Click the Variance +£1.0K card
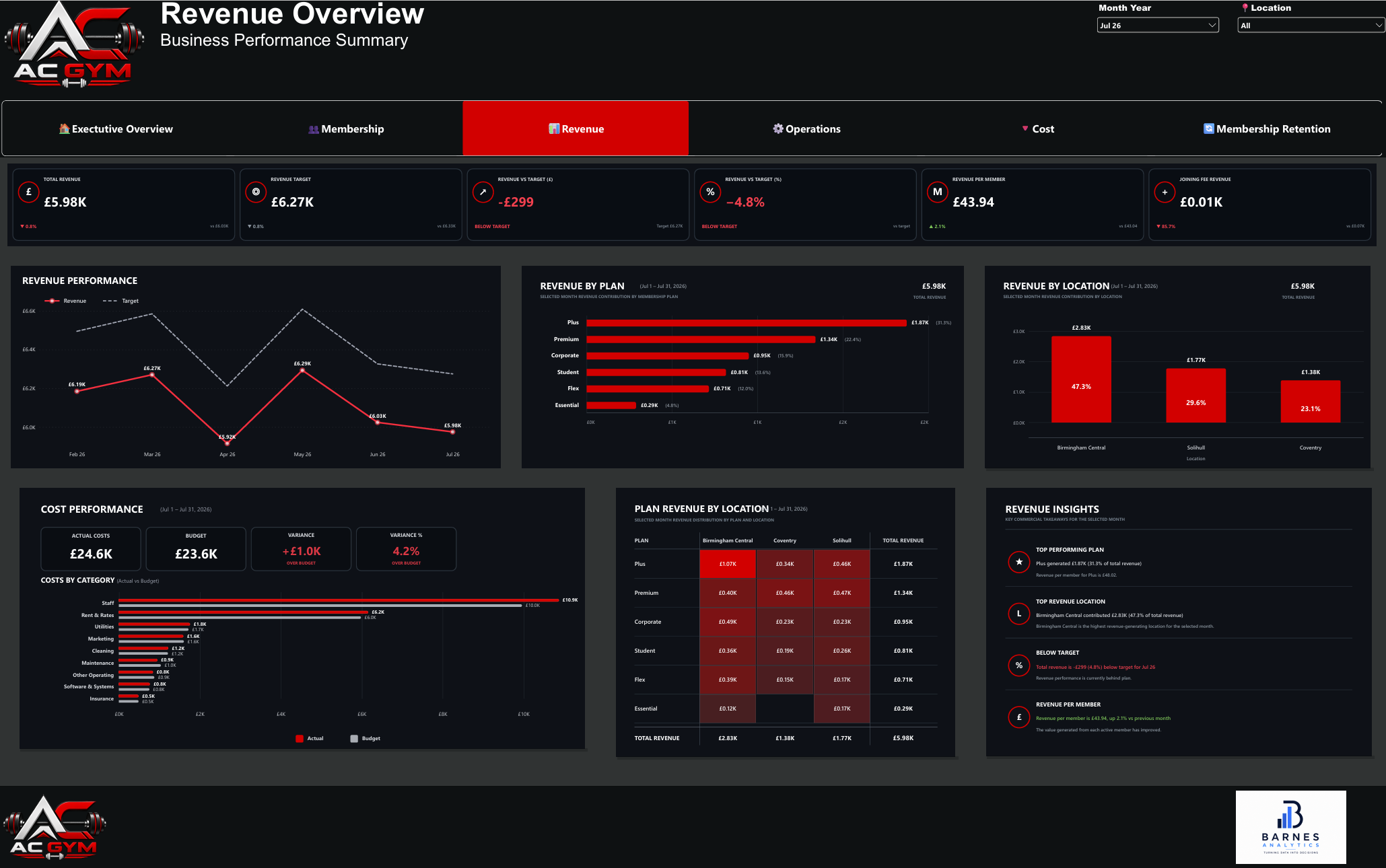The image size is (1386, 868). click(x=301, y=549)
